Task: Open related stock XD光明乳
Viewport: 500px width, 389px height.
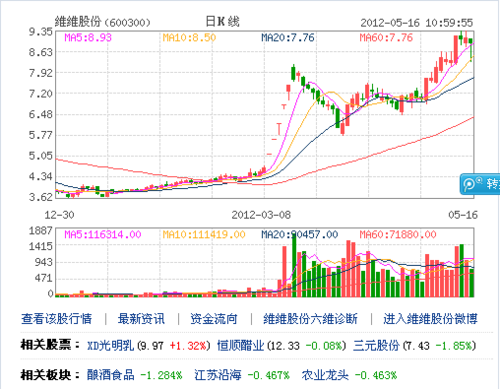Action: 110,345
